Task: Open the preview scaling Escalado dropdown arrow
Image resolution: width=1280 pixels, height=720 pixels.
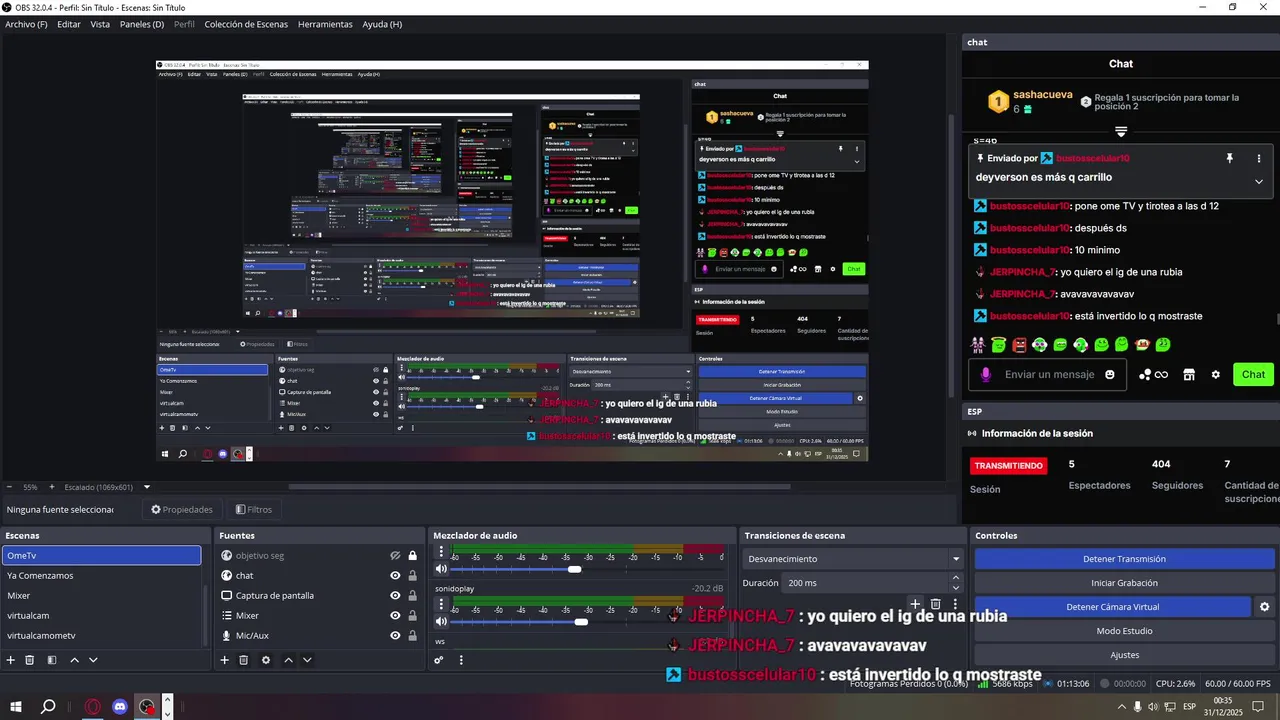Action: point(147,487)
